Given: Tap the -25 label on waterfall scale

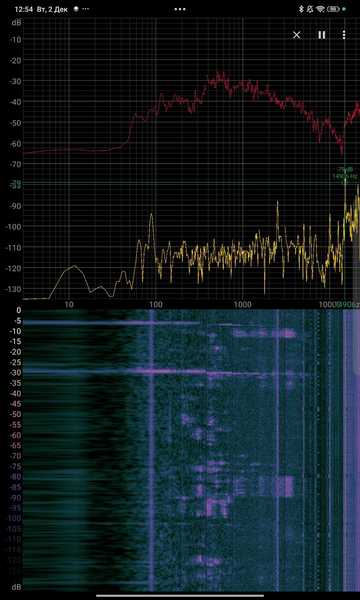Looking at the screenshot, I should point(16,362).
